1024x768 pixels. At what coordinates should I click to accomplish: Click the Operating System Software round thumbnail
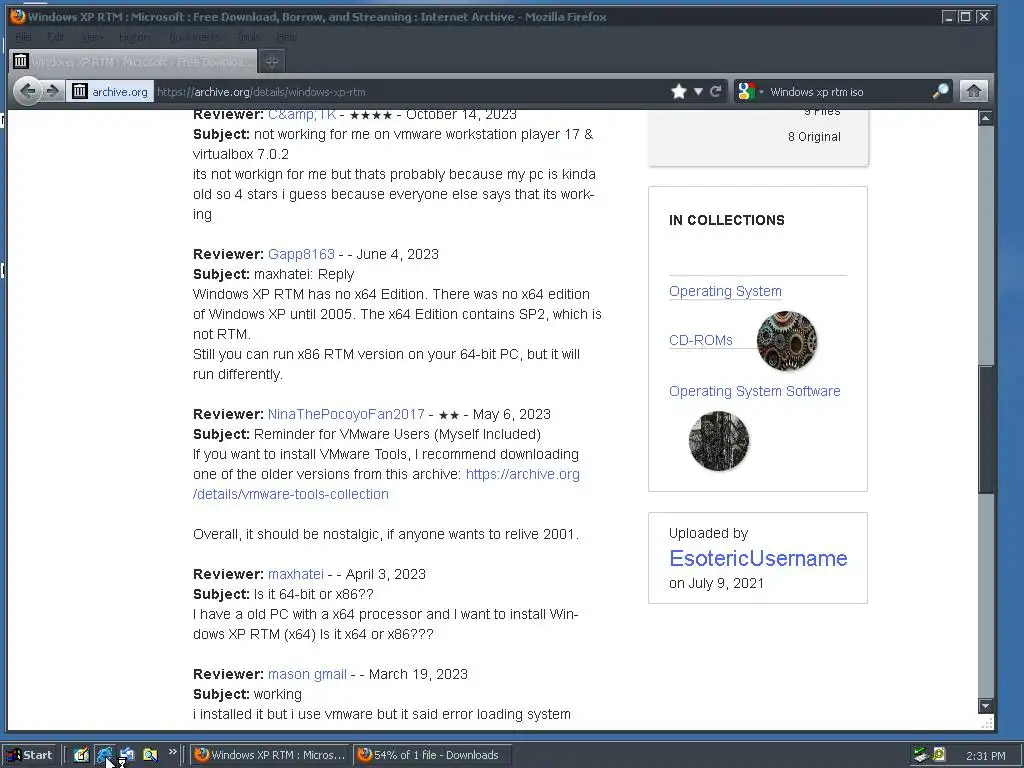point(718,441)
